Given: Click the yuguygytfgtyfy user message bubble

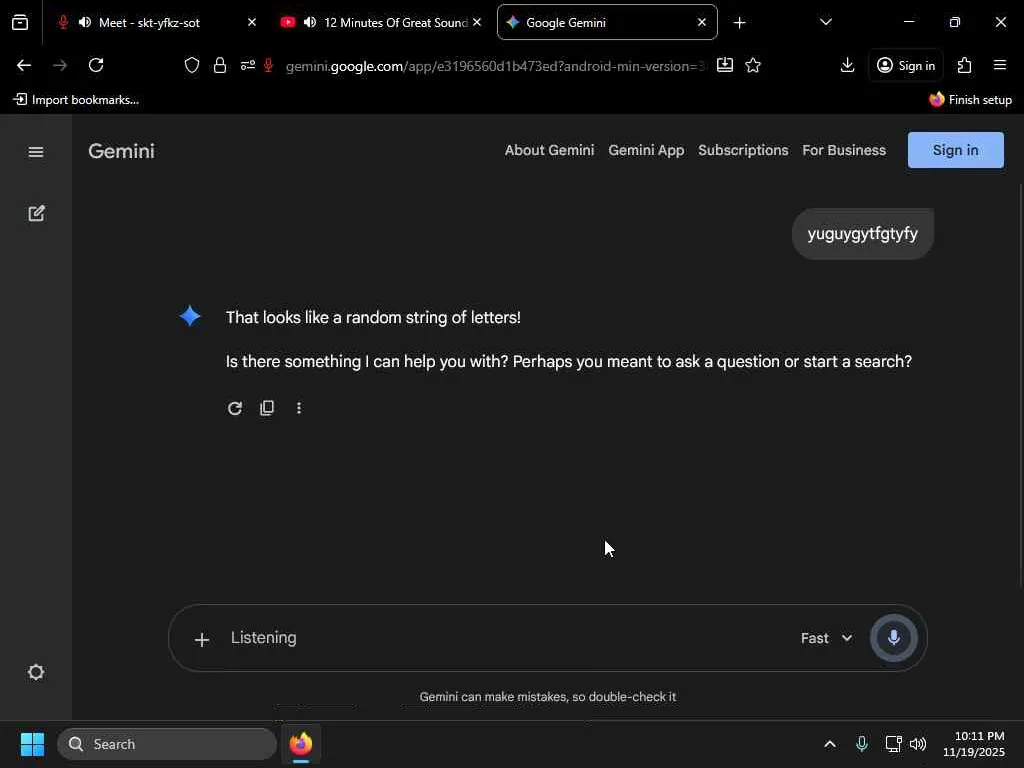Looking at the screenshot, I should pos(863,234).
